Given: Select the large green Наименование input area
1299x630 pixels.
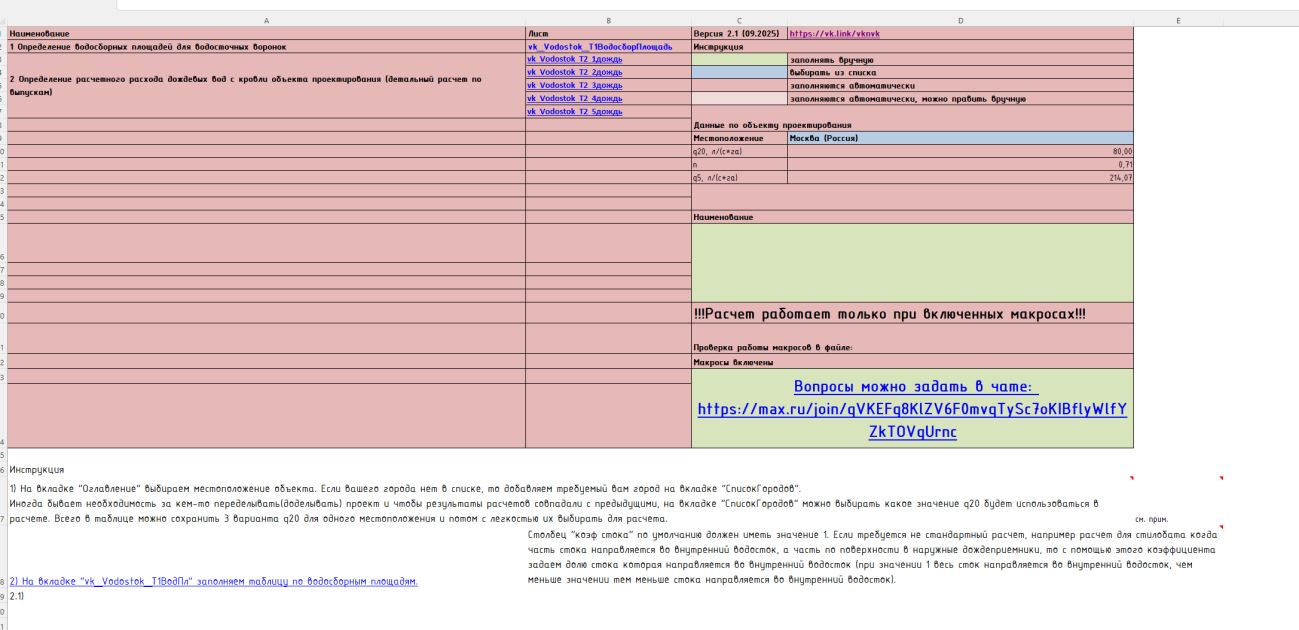Looking at the screenshot, I should click(912, 262).
